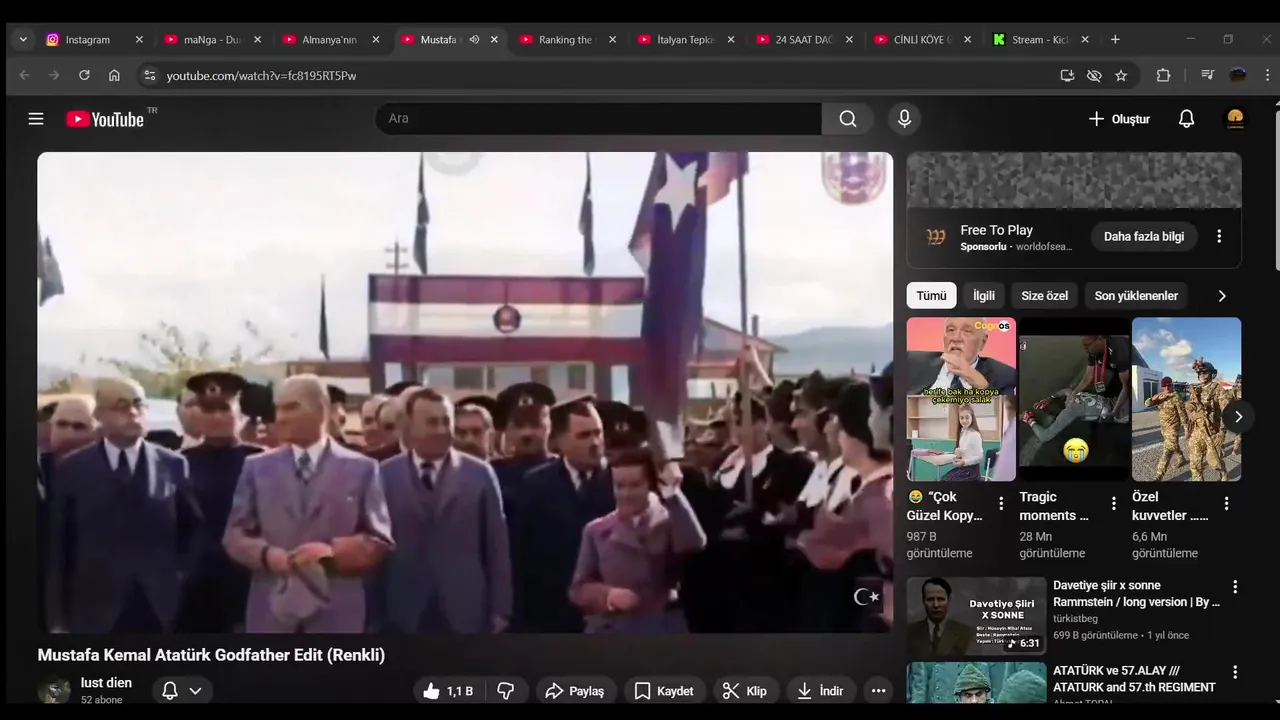Open the browser three-dot menu
Viewport: 1280px width, 720px height.
click(1268, 75)
